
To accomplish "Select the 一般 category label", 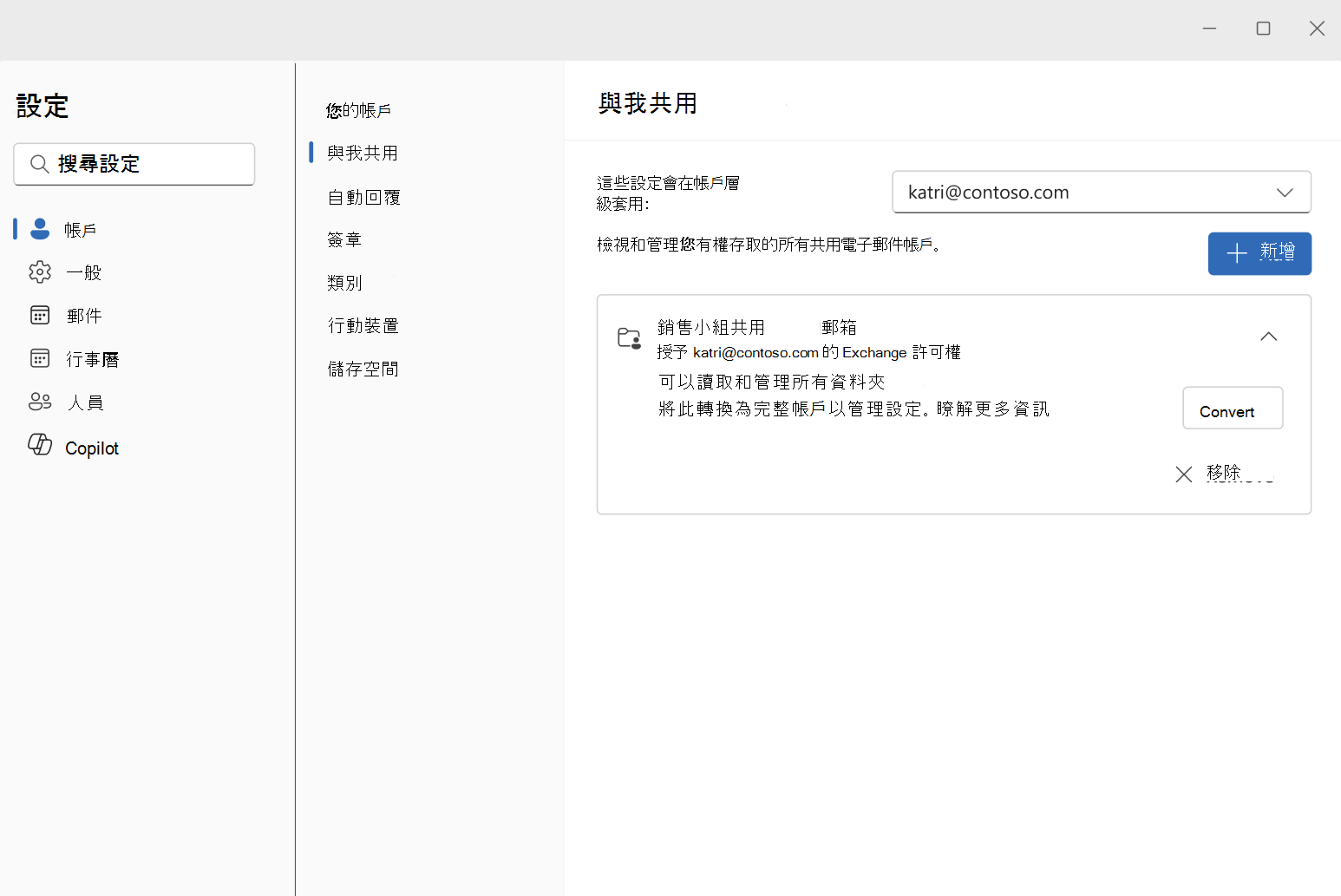I will tap(84, 272).
